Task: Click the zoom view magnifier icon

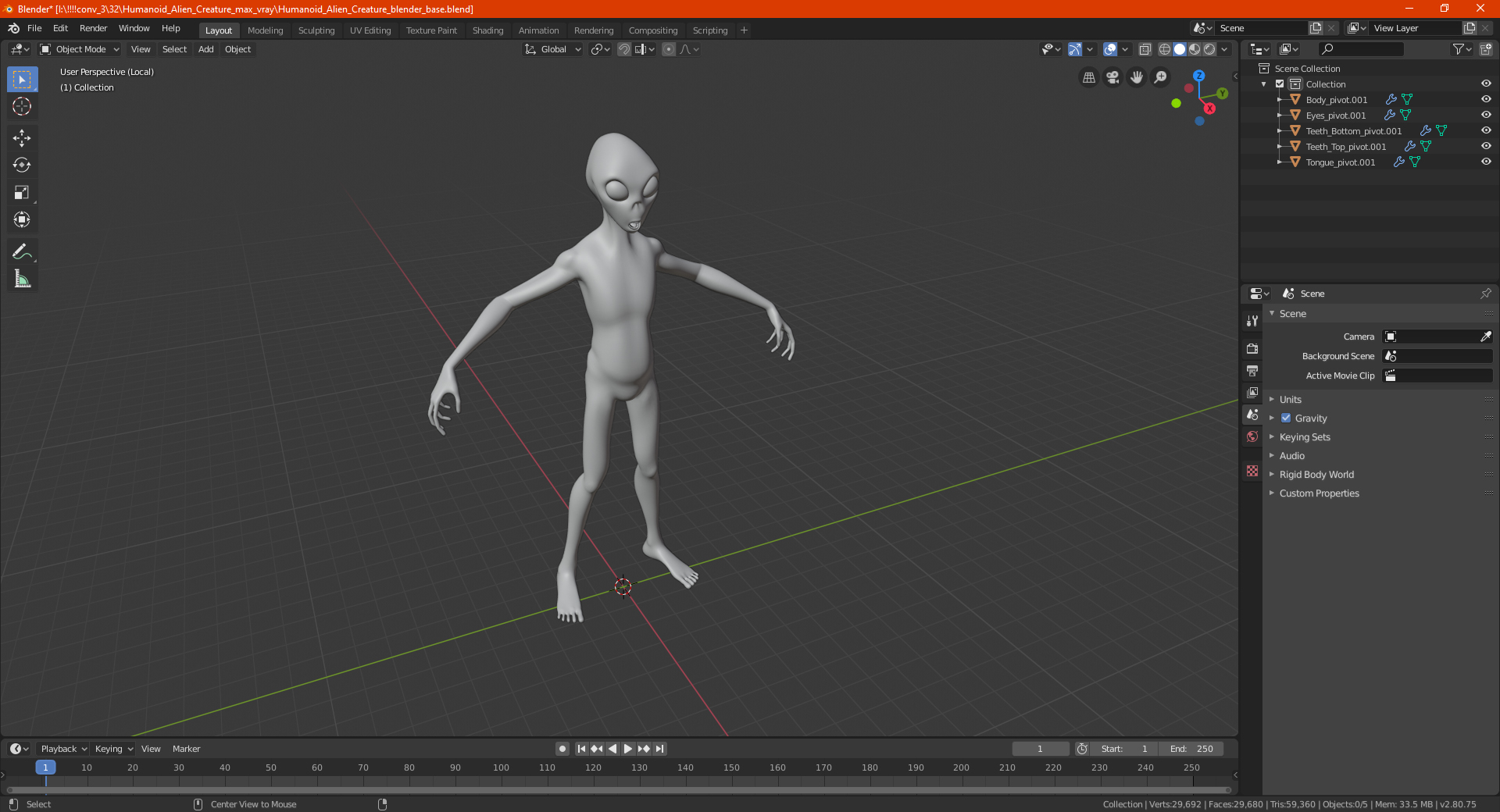Action: (x=1161, y=77)
